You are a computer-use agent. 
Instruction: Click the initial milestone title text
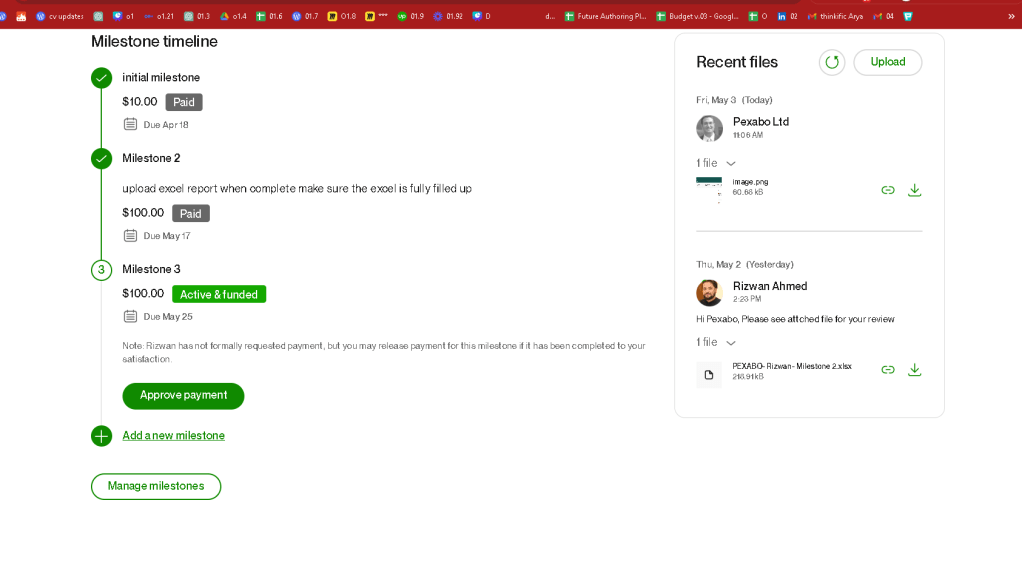(161, 78)
